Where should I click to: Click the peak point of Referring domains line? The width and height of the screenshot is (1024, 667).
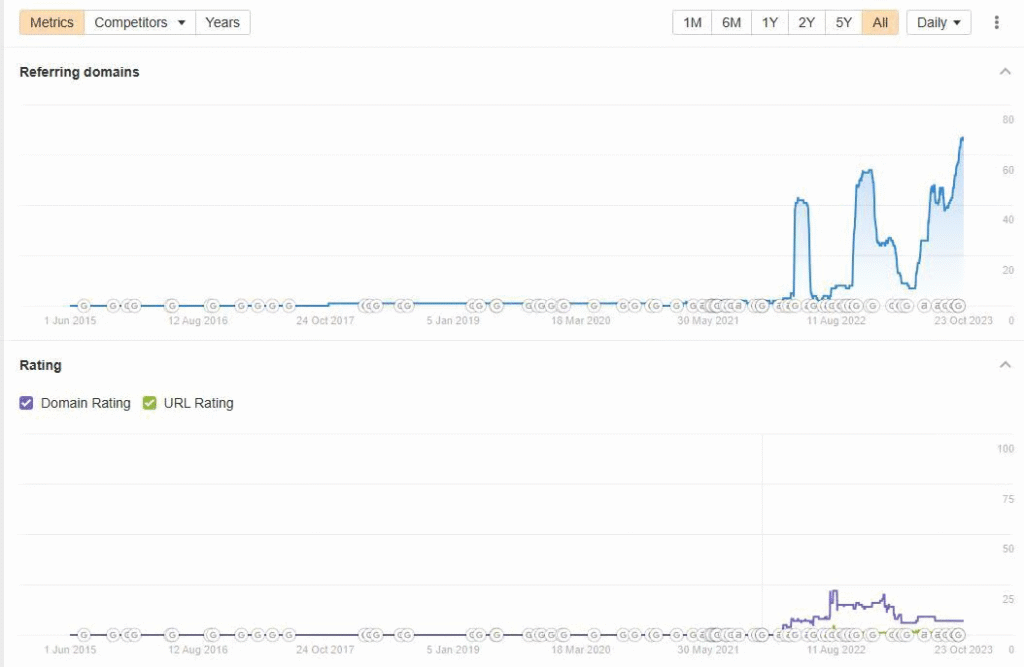[962, 138]
